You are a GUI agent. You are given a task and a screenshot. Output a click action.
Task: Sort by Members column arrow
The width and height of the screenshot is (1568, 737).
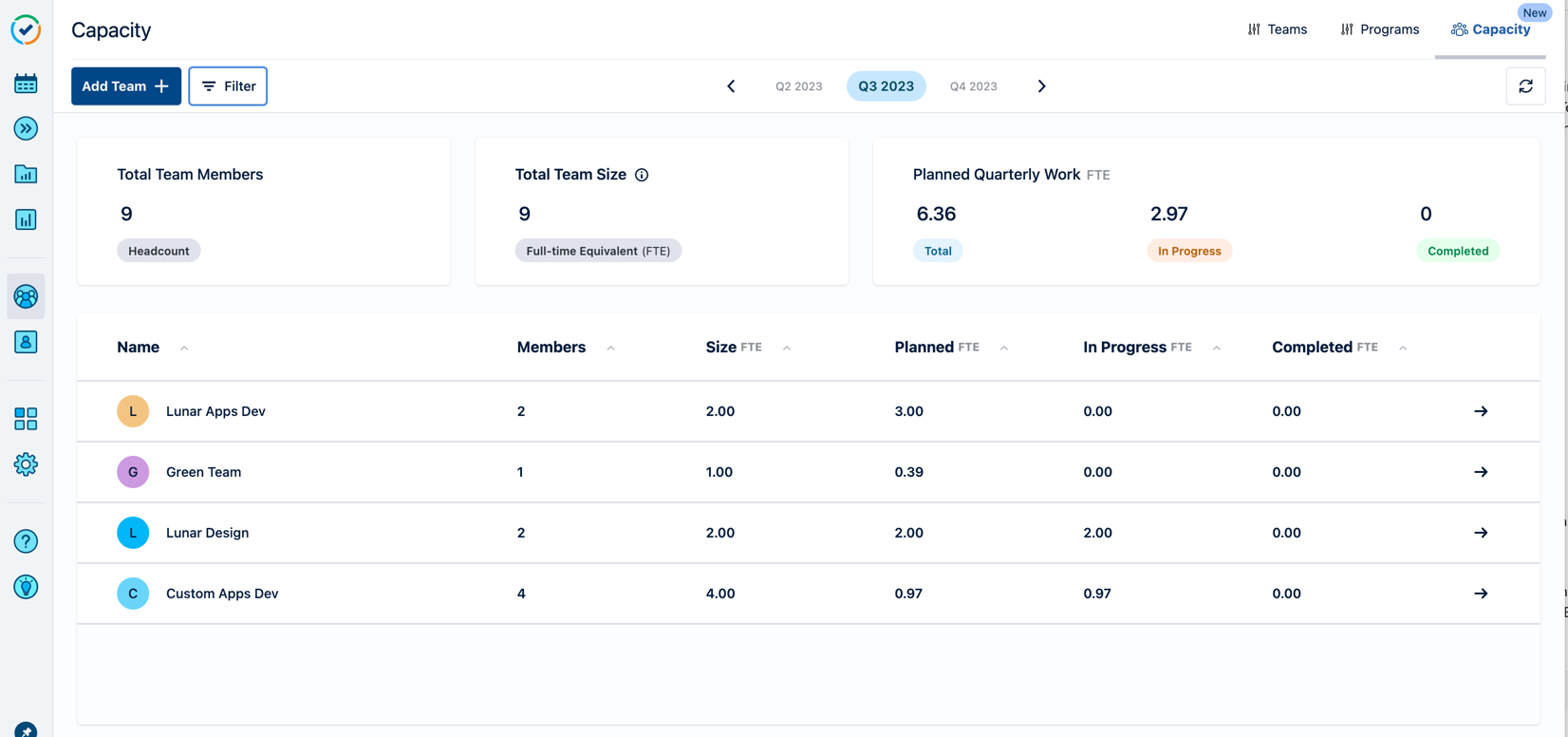610,348
